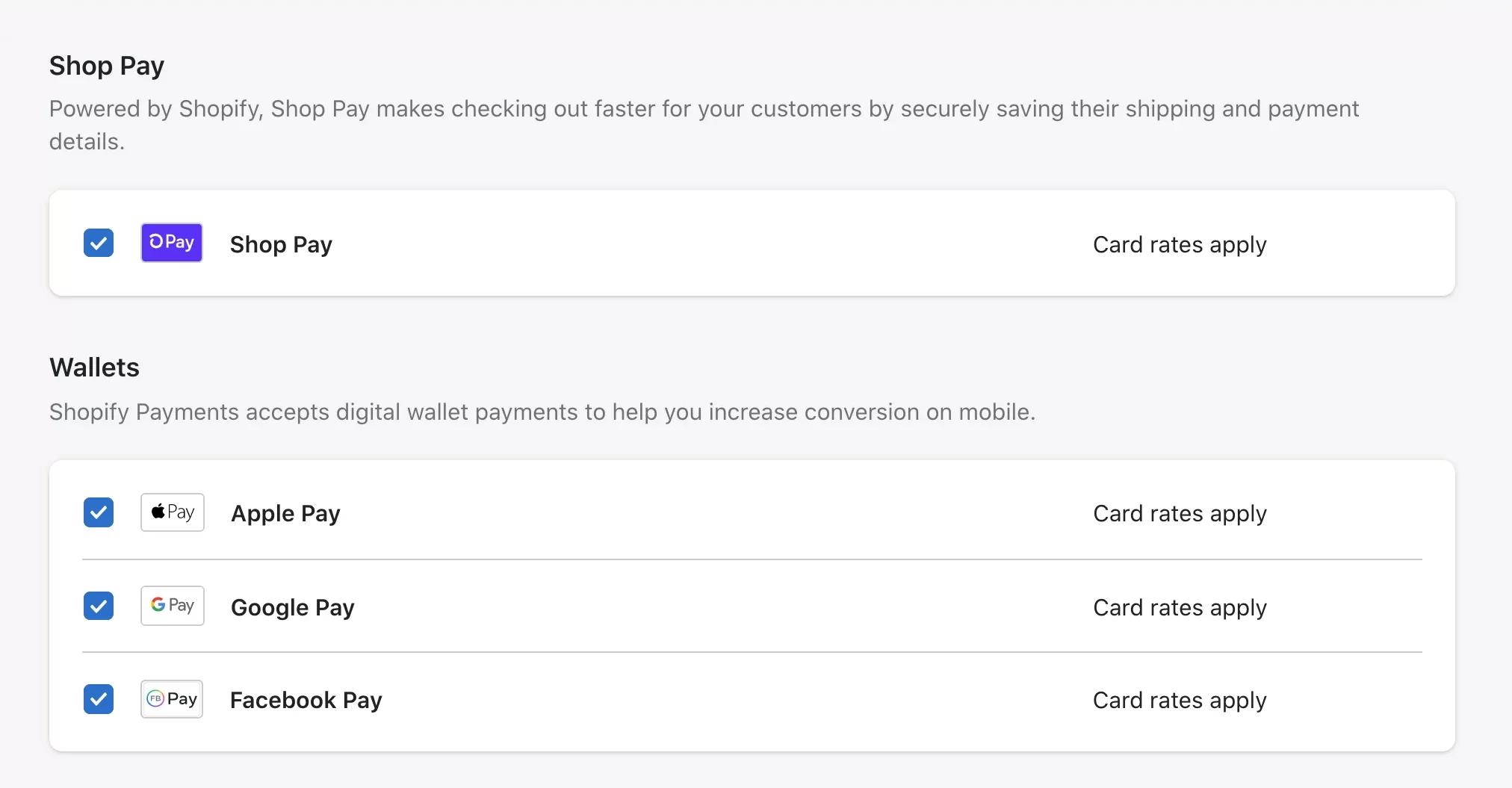Viewport: 1512px width, 788px height.
Task: Click the Shop Pay row label
Action: click(281, 244)
